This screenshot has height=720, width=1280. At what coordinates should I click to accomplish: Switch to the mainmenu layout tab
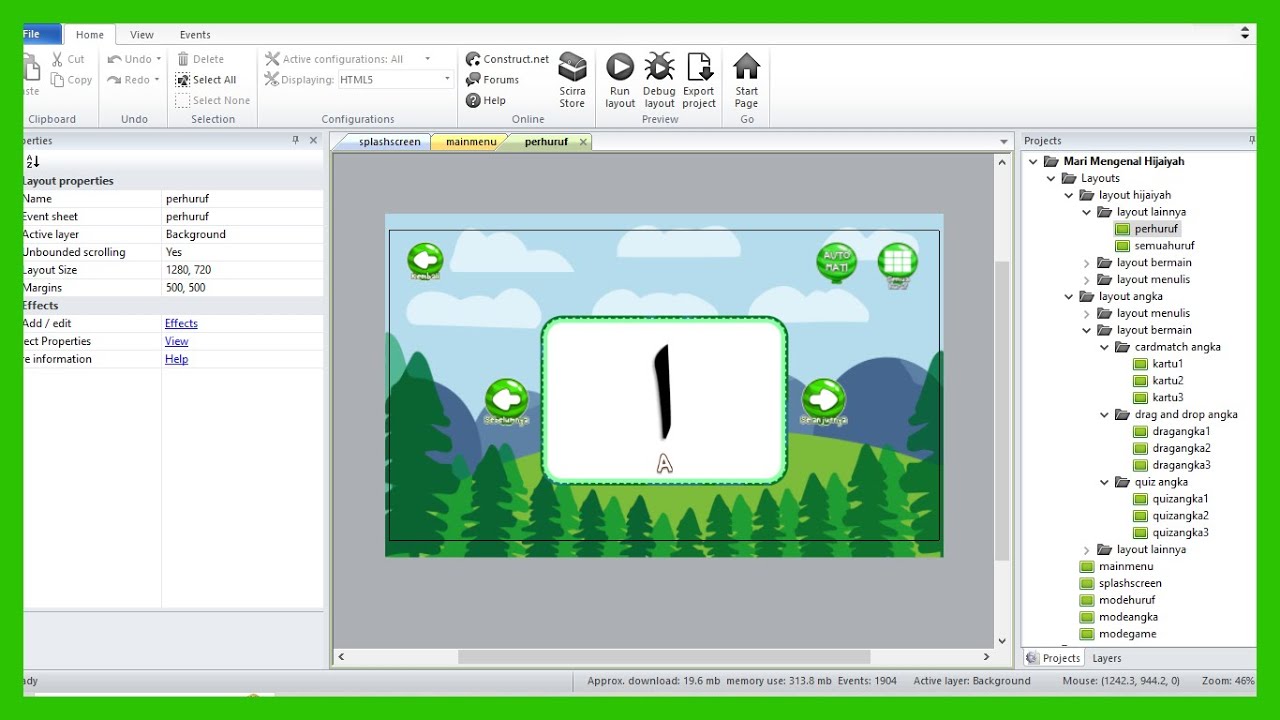click(471, 142)
